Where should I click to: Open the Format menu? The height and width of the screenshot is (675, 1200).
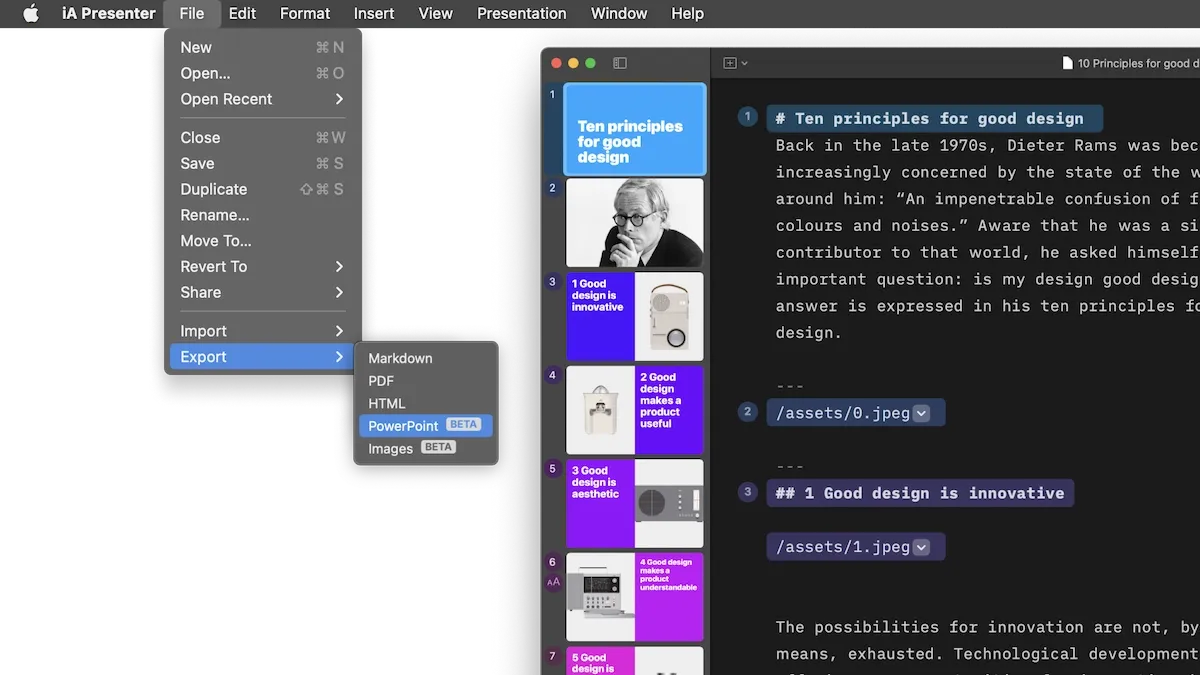[x=305, y=14]
